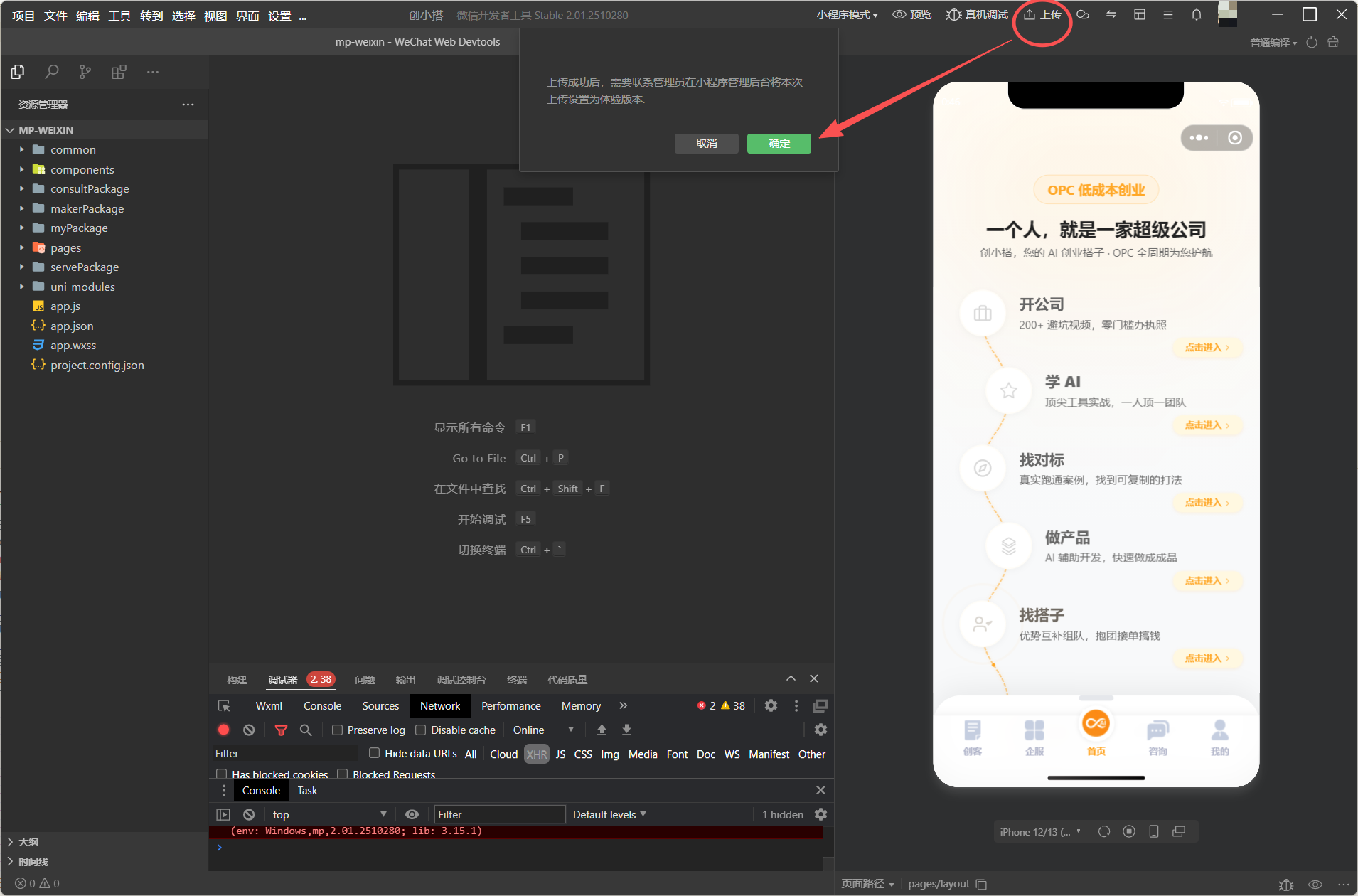Check Blocked Requests

342,774
